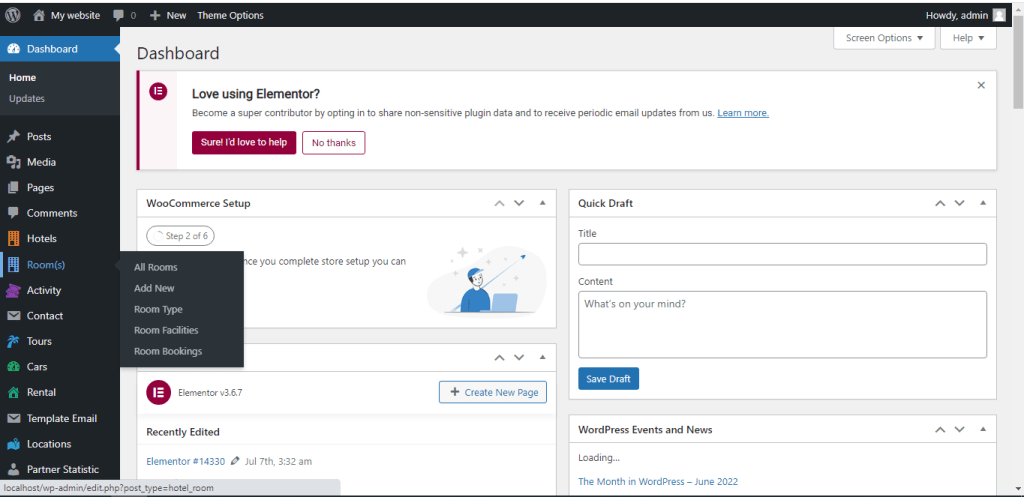This screenshot has width=1024, height=497.
Task: Move WordPress Events and News widget up
Action: (940, 429)
